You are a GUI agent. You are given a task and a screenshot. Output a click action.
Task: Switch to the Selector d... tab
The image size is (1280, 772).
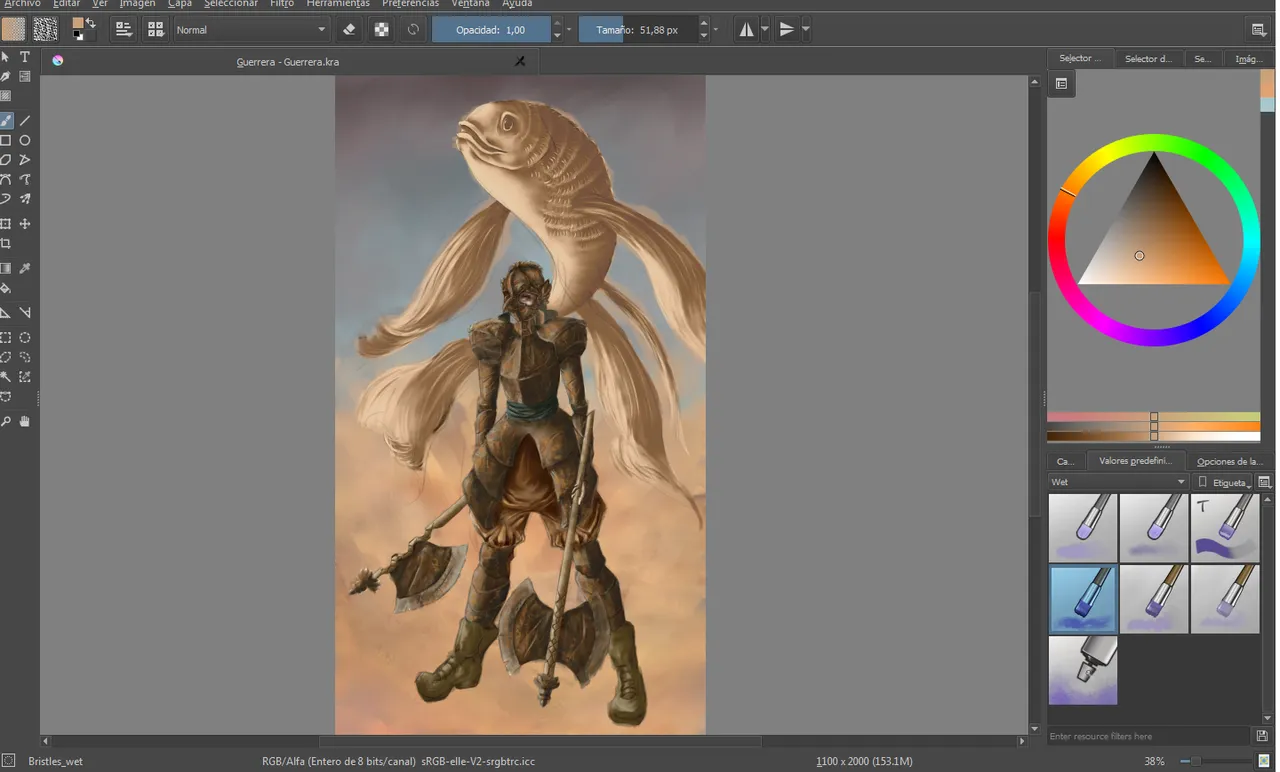click(x=1148, y=59)
